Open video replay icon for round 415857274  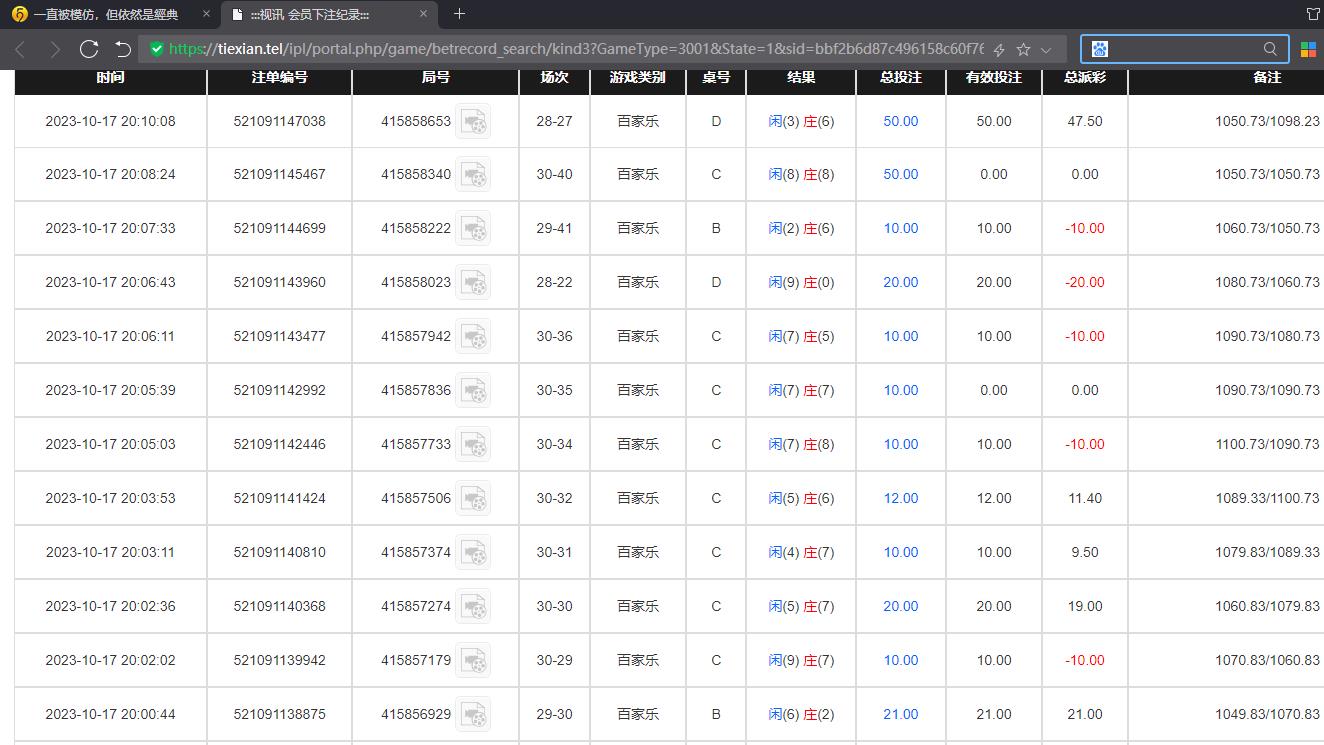[x=473, y=607]
